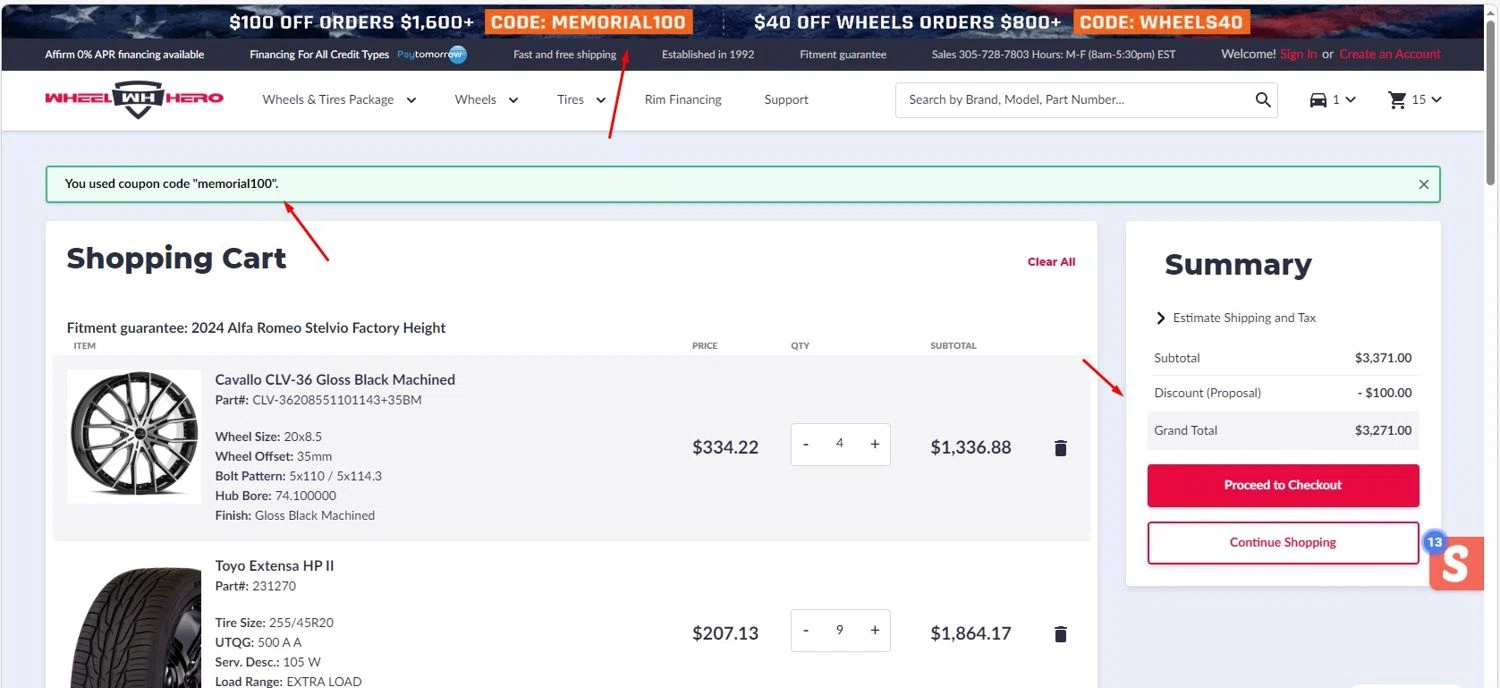Click the WHEELS40 promo code banner
This screenshot has width=1500, height=688.
(1161, 22)
